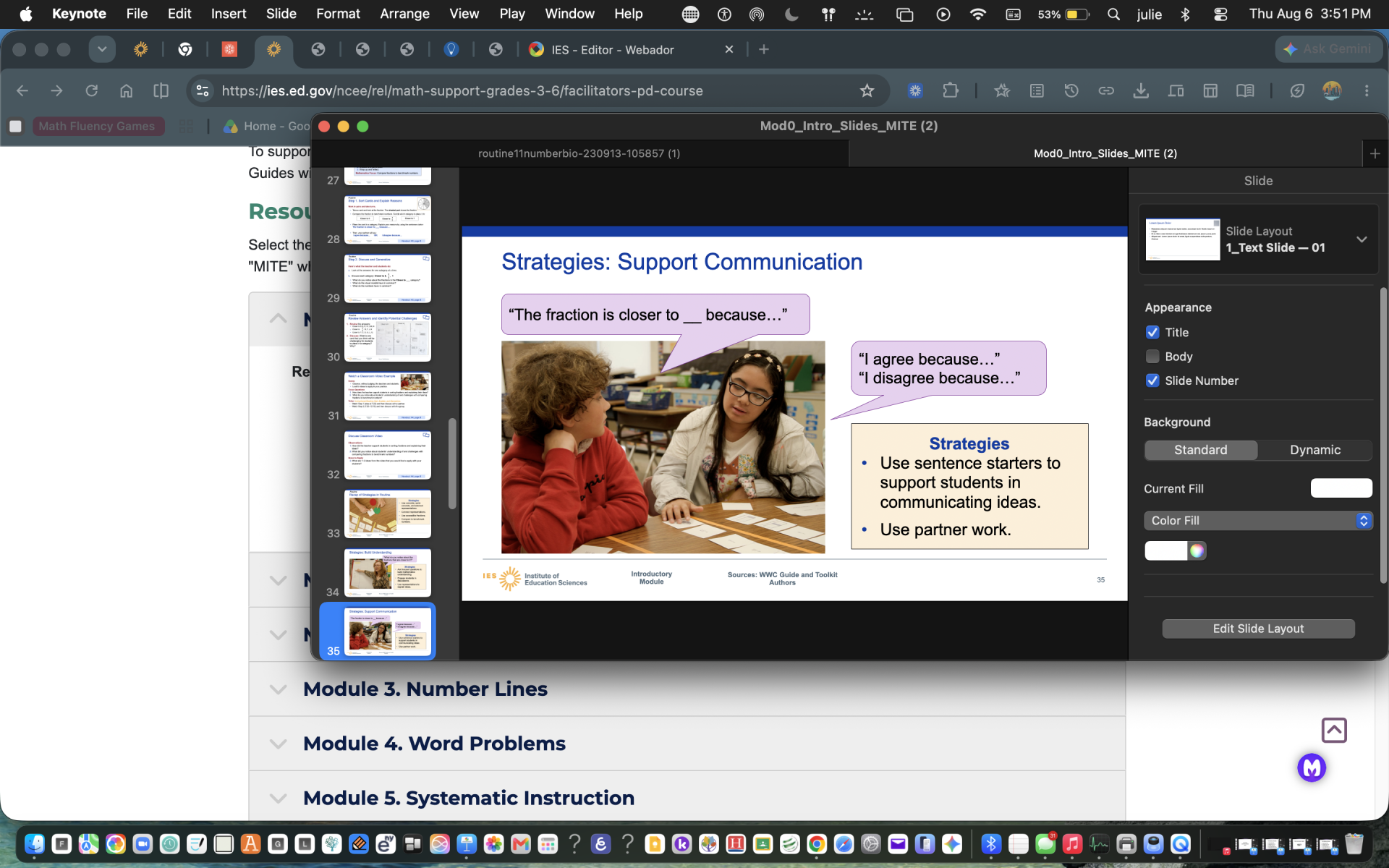Switch background to Dynamic
This screenshot has width=1389, height=868.
1315,450
